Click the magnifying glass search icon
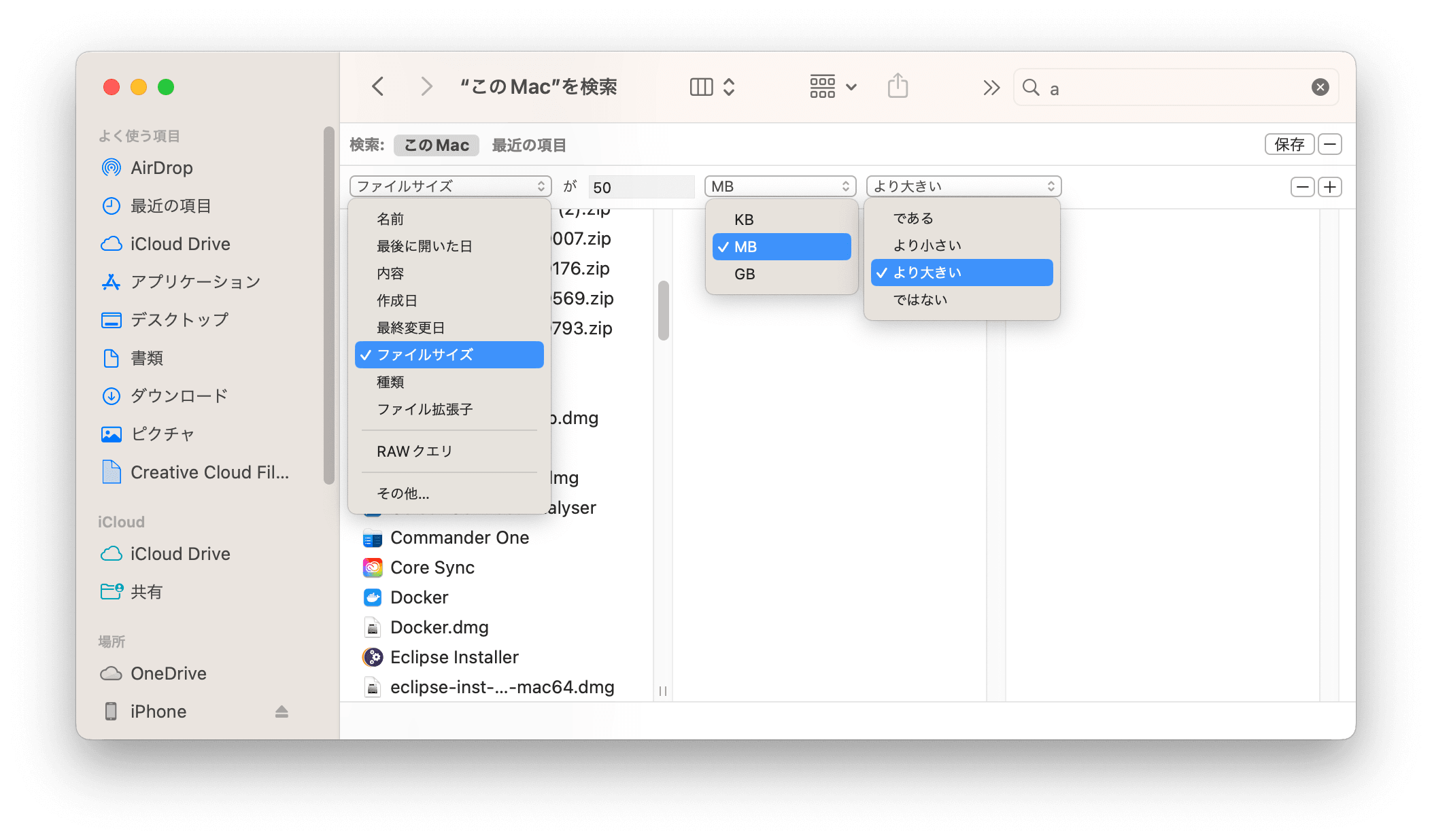Screen dimensions: 1432x840 click(1031, 88)
